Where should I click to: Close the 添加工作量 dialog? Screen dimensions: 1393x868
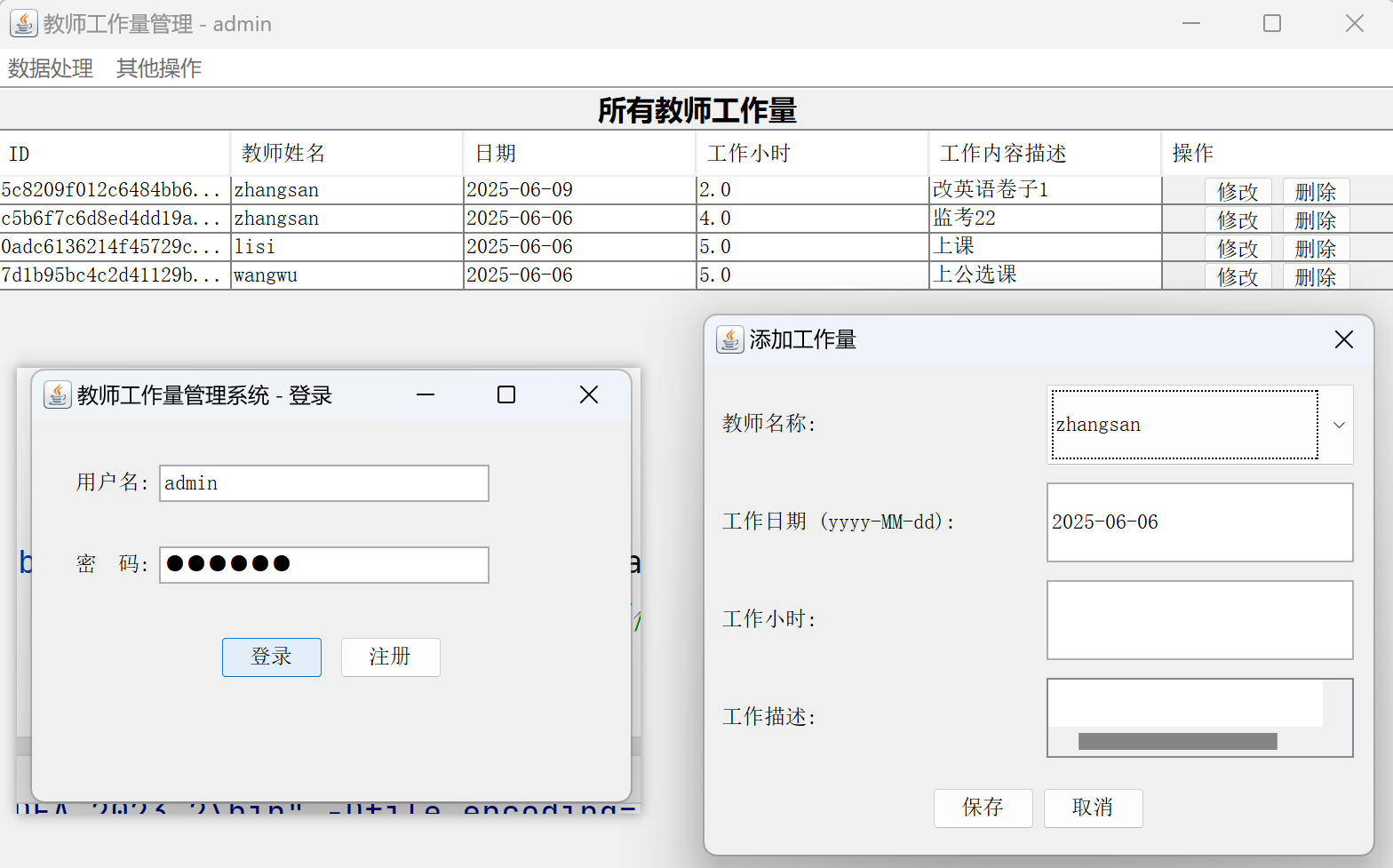[1344, 339]
